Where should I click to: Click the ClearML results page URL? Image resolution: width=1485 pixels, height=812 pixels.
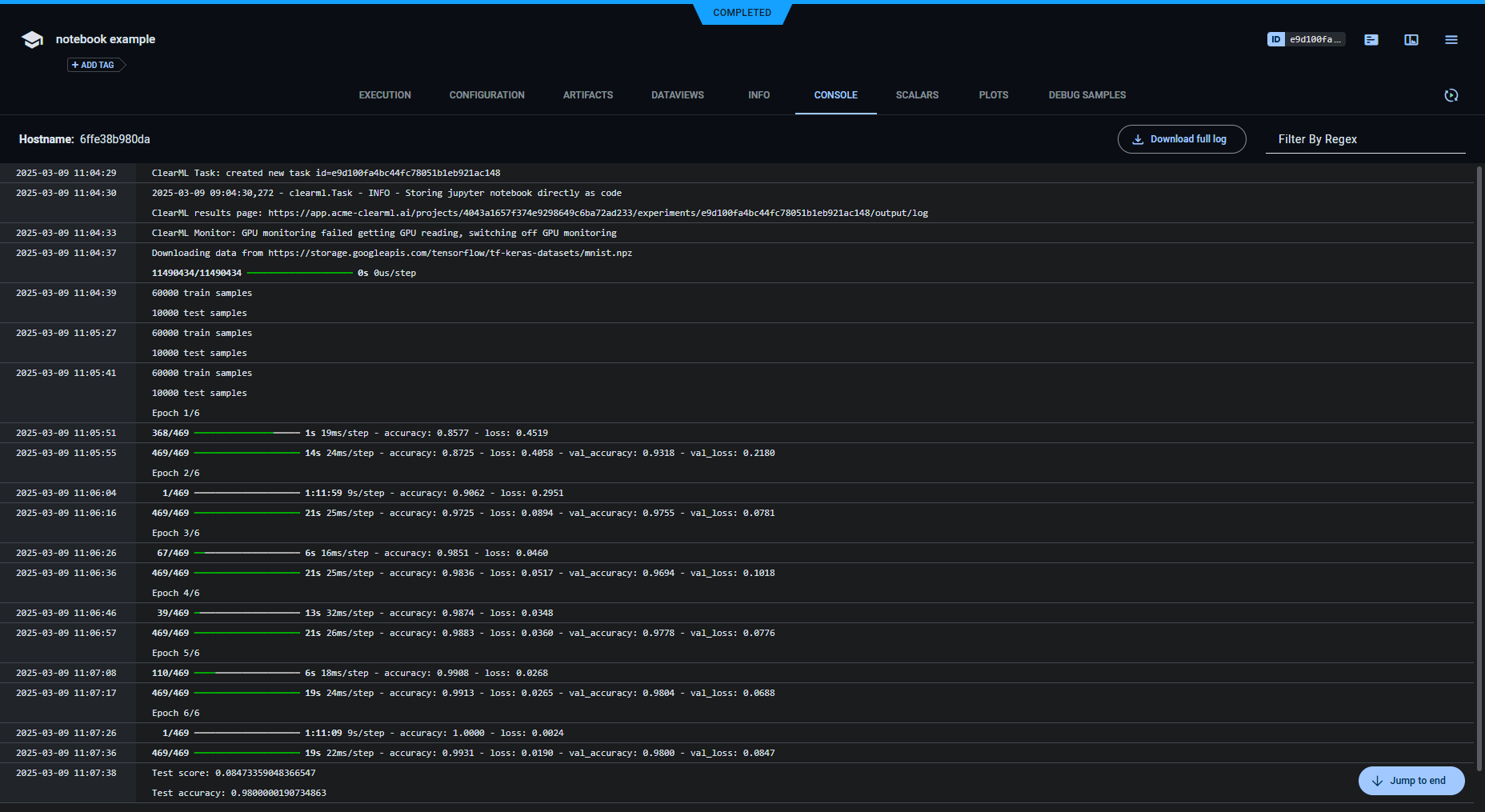point(598,213)
